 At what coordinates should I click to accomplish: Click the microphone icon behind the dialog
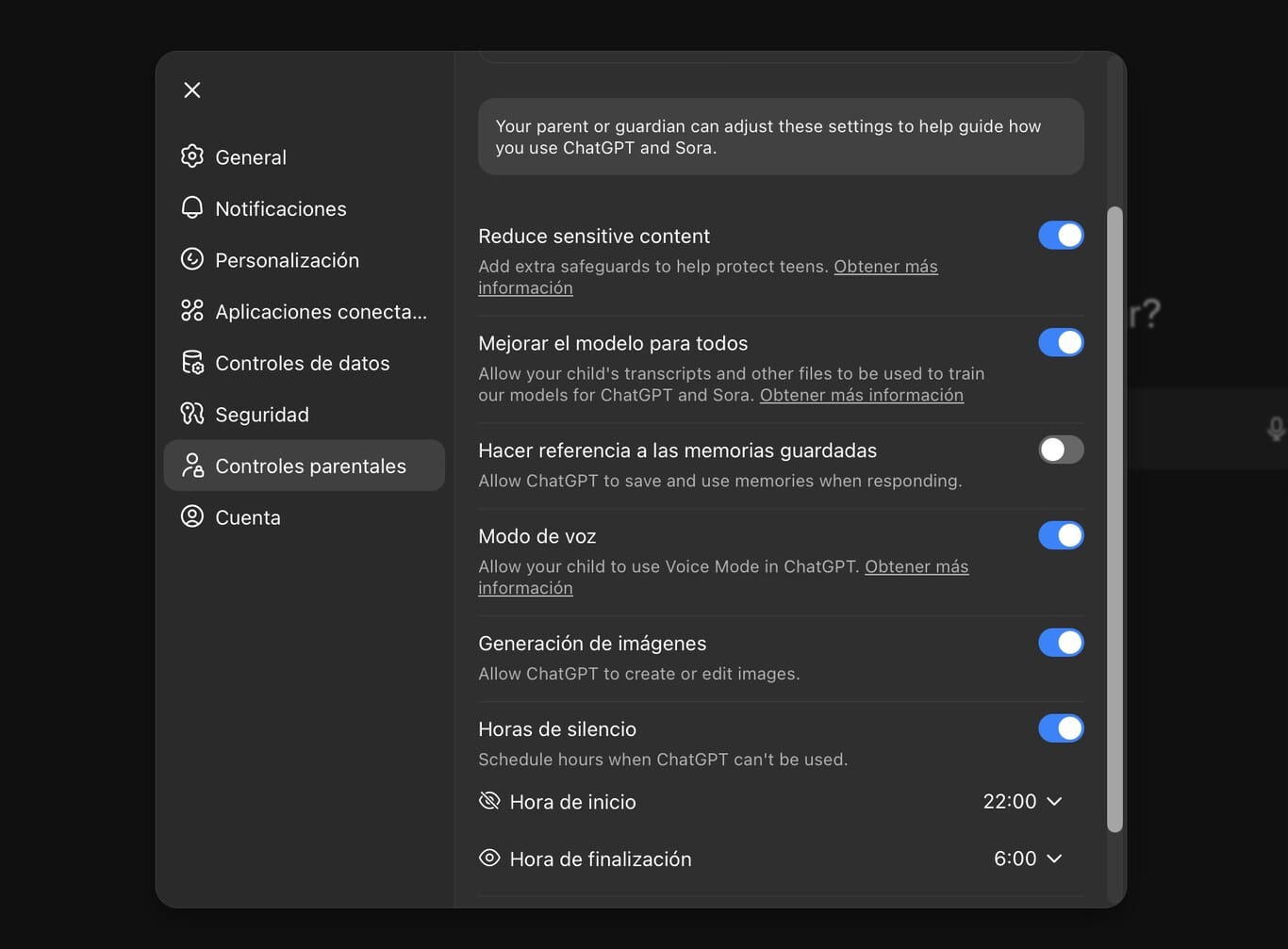pos(1275,430)
